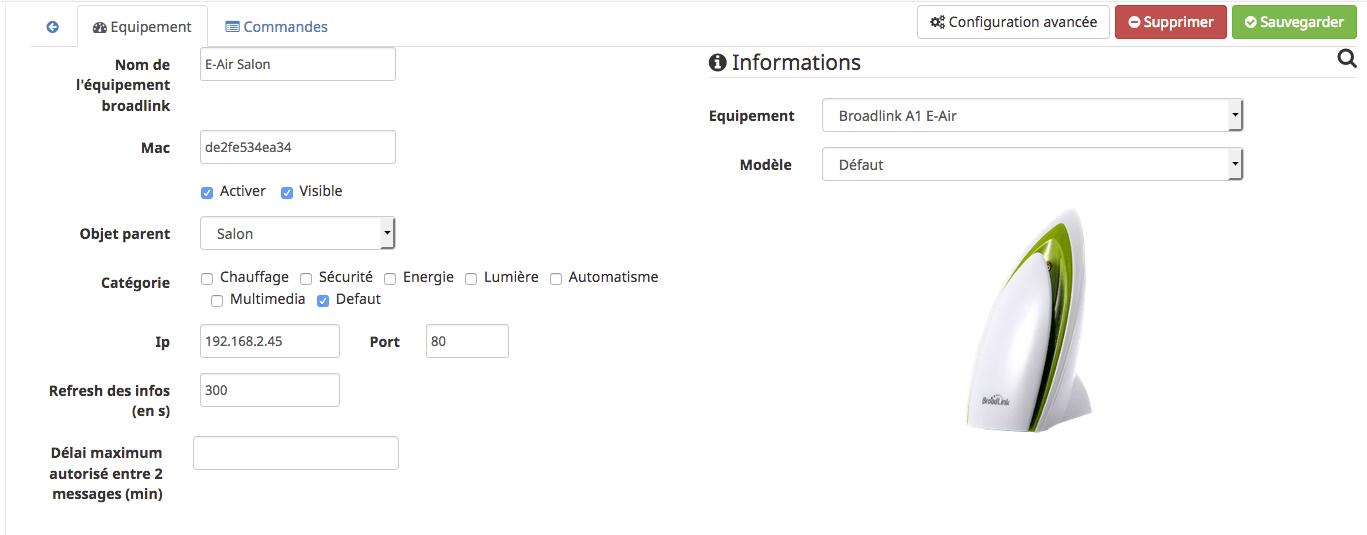Check the Multimedia category checkbox
The width and height of the screenshot is (1367, 535).
pyautogui.click(x=217, y=300)
